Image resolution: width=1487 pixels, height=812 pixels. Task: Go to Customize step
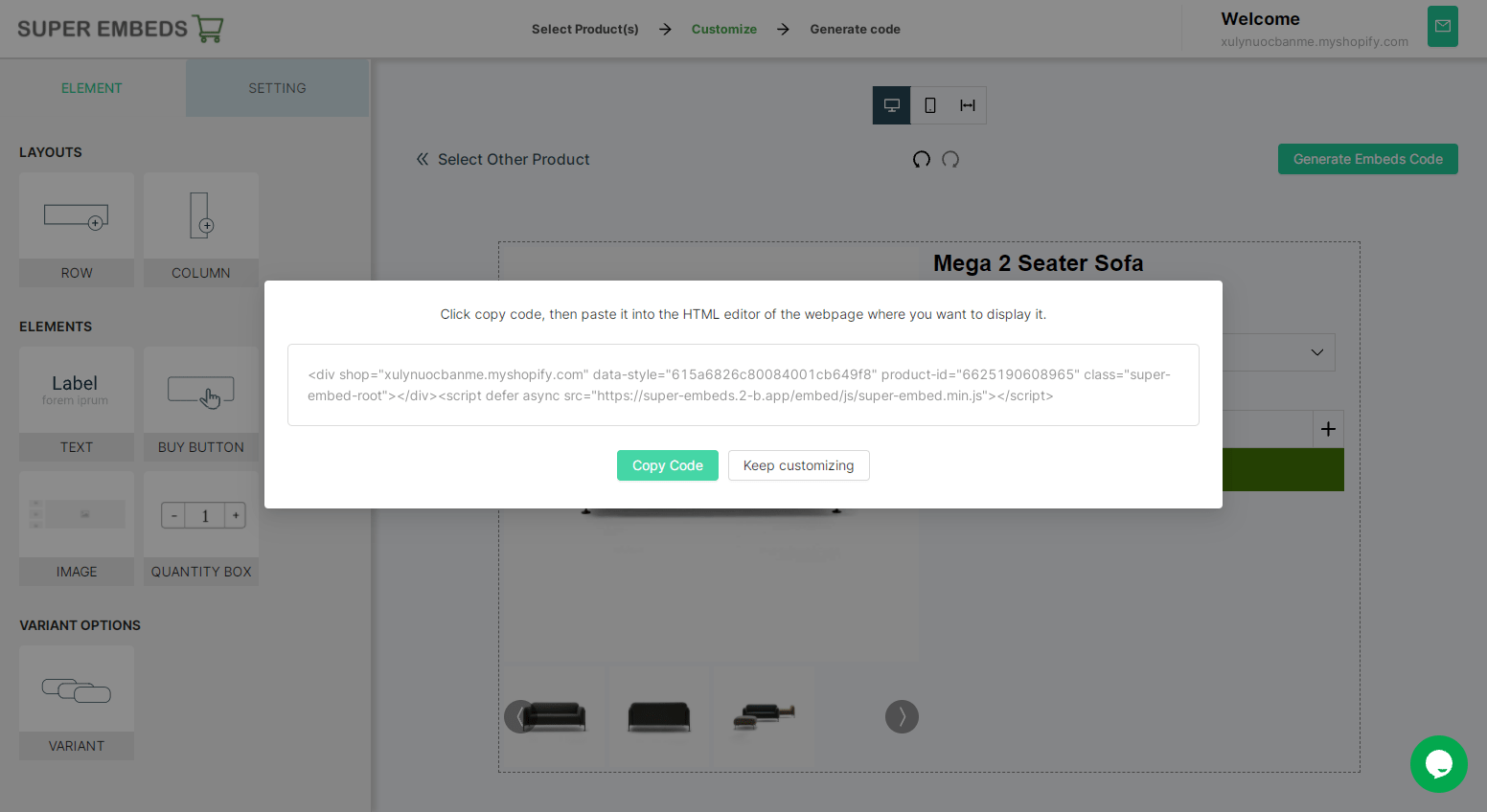click(724, 29)
